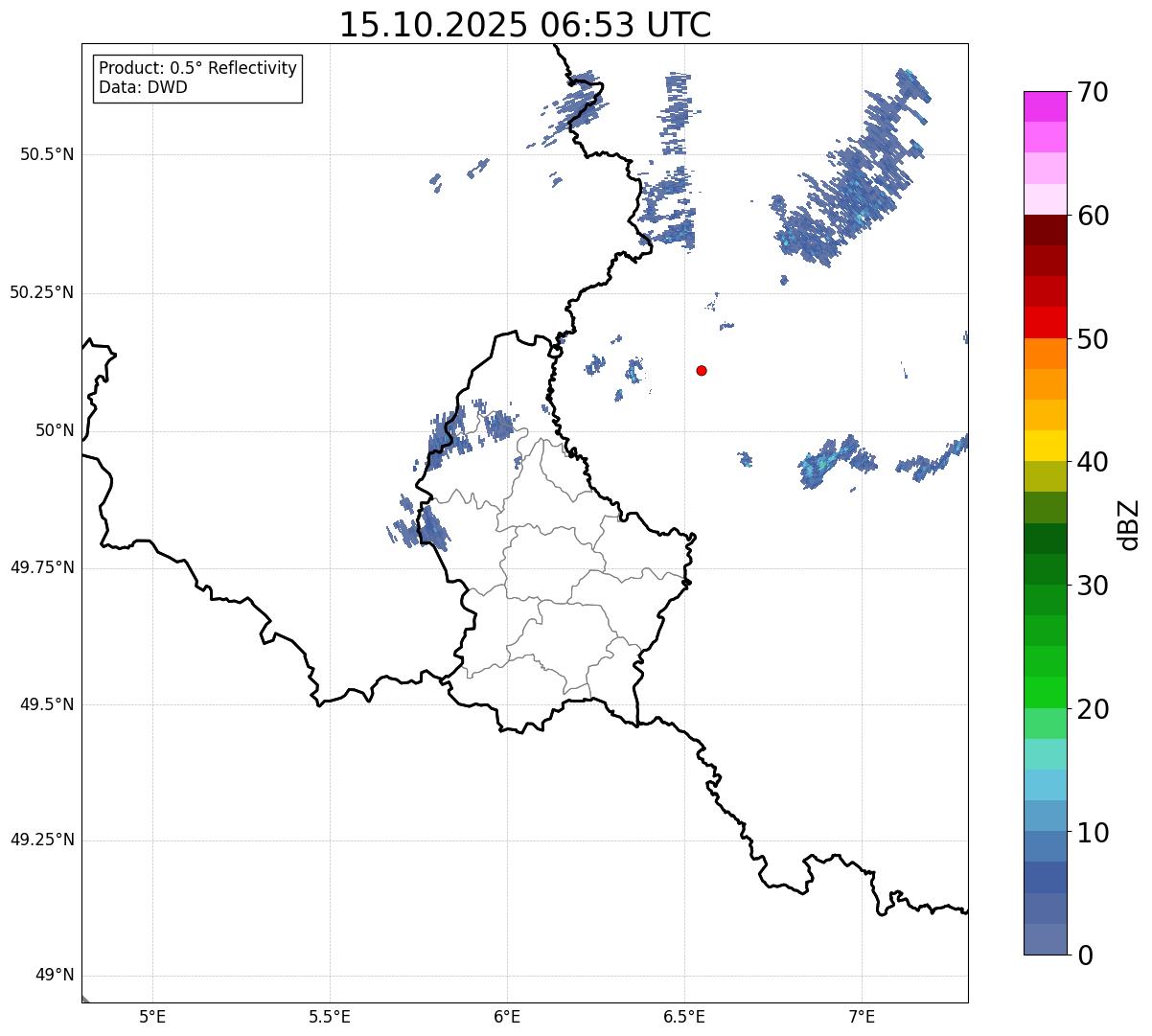Click the bright red colorbar segment at 50 dBZ
Viewport: 1152px width, 1036px height.
[x=1046, y=323]
